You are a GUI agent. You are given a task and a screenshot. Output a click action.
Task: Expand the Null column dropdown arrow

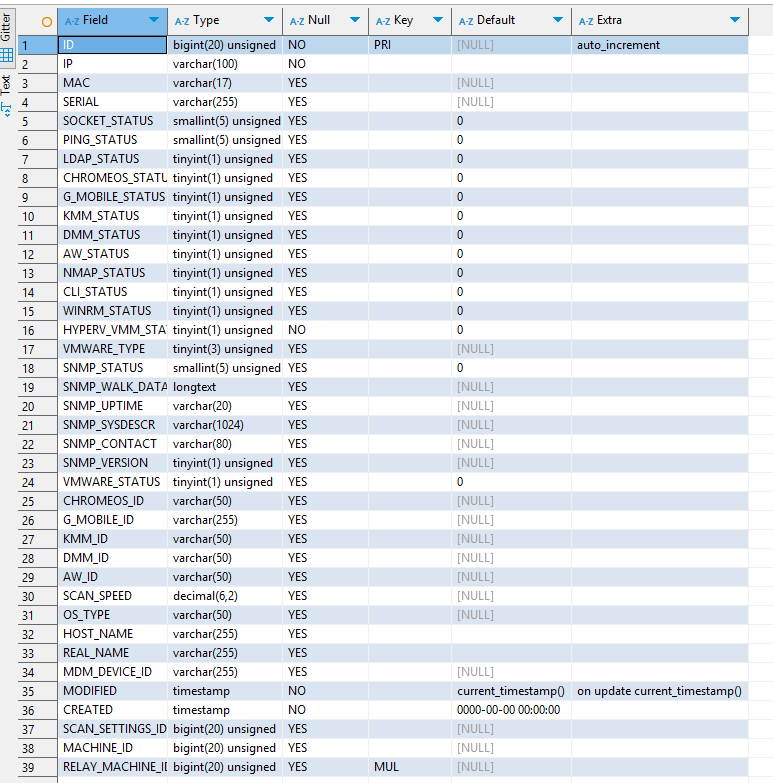point(354,21)
